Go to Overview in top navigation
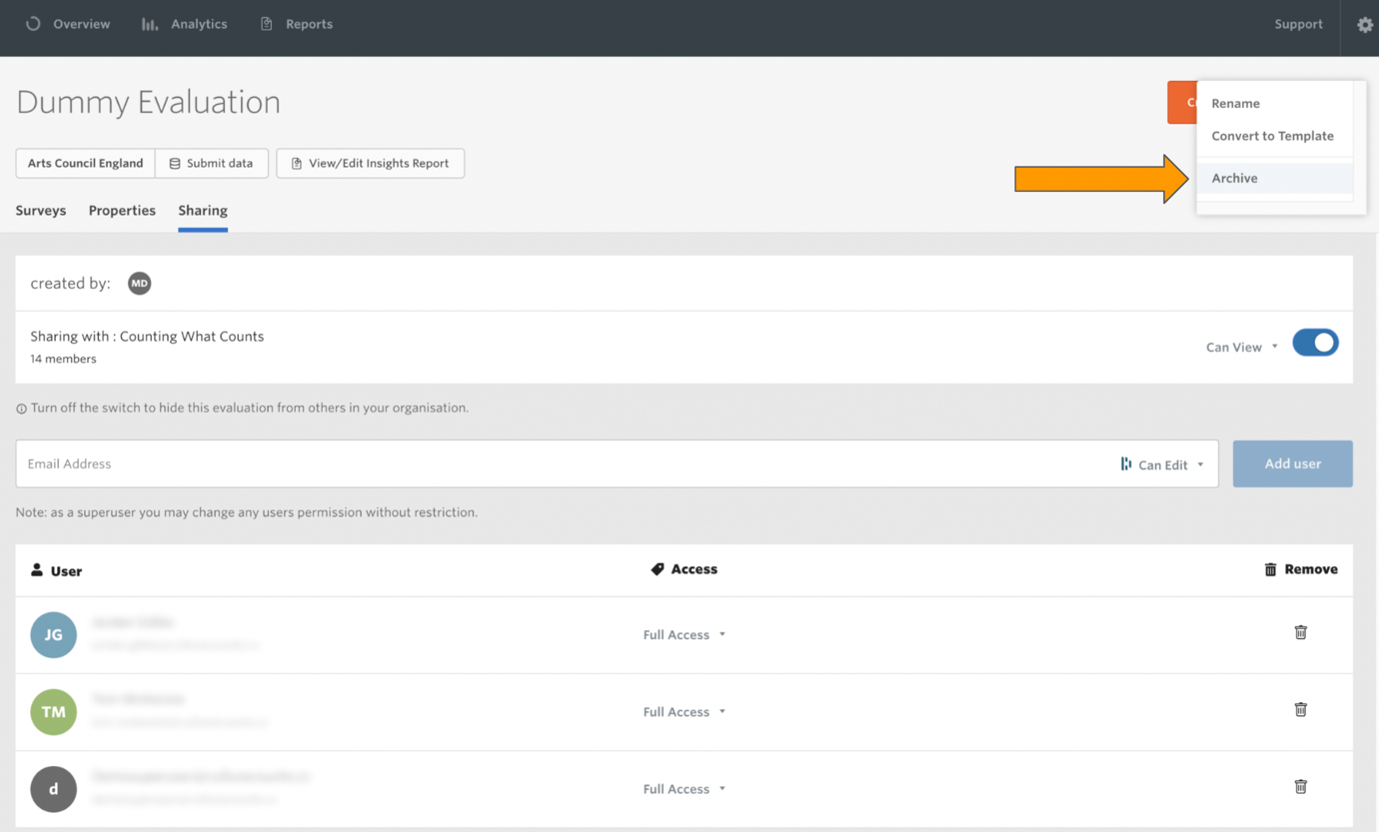 tap(69, 25)
